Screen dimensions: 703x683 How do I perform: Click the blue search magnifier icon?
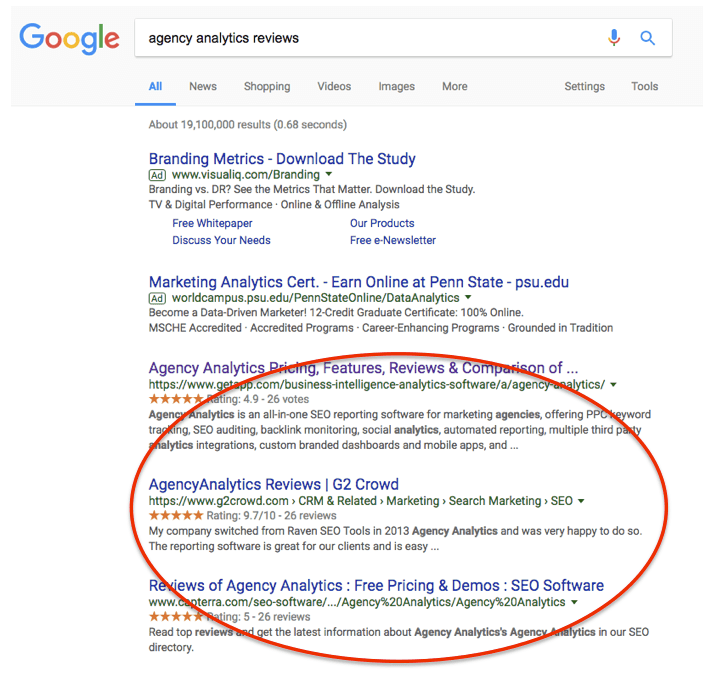[x=647, y=38]
